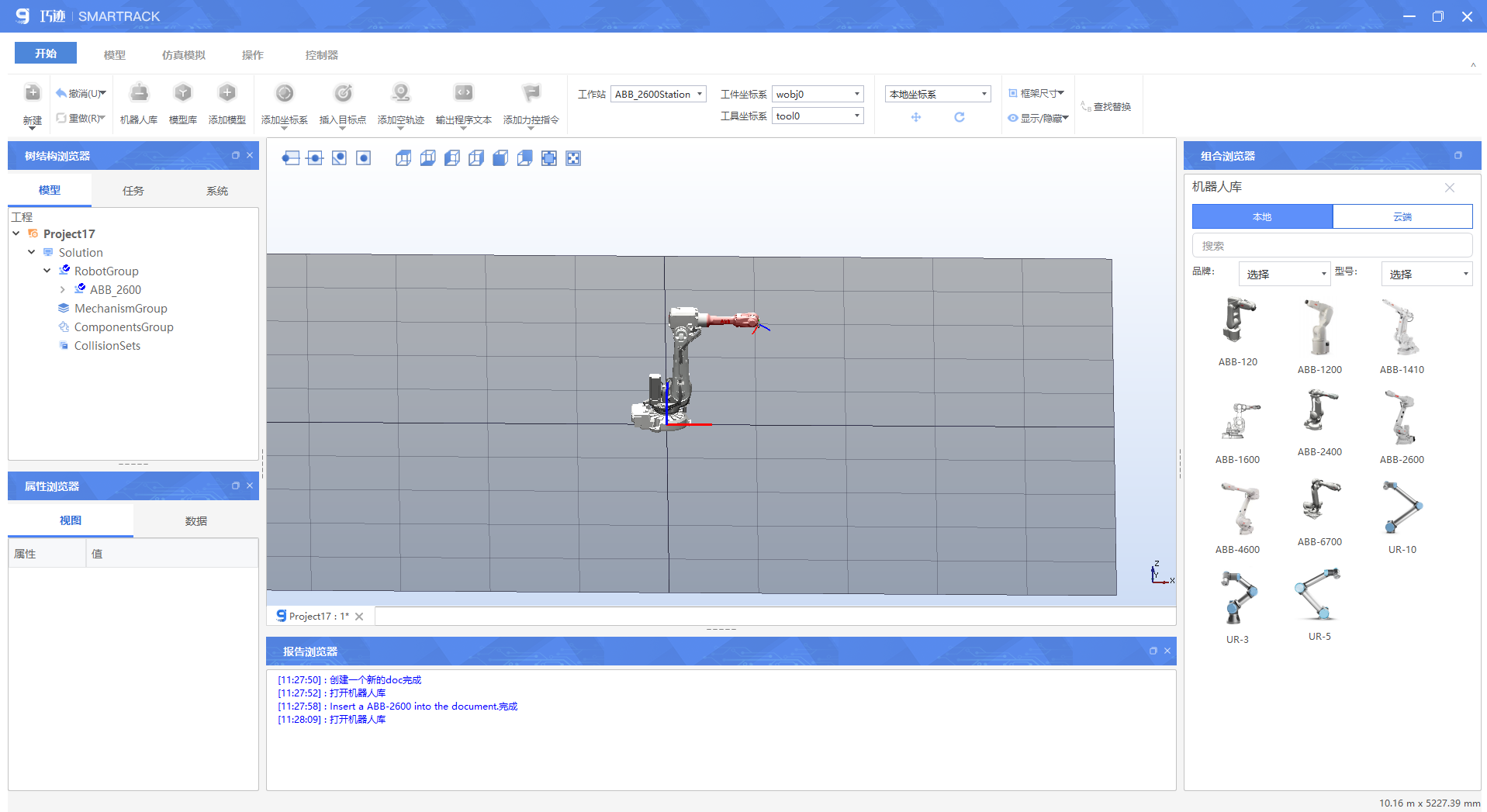This screenshot has height=812, width=1487.
Task: Open the 工件坐标系 wobj0 dropdown
Action: 818,94
